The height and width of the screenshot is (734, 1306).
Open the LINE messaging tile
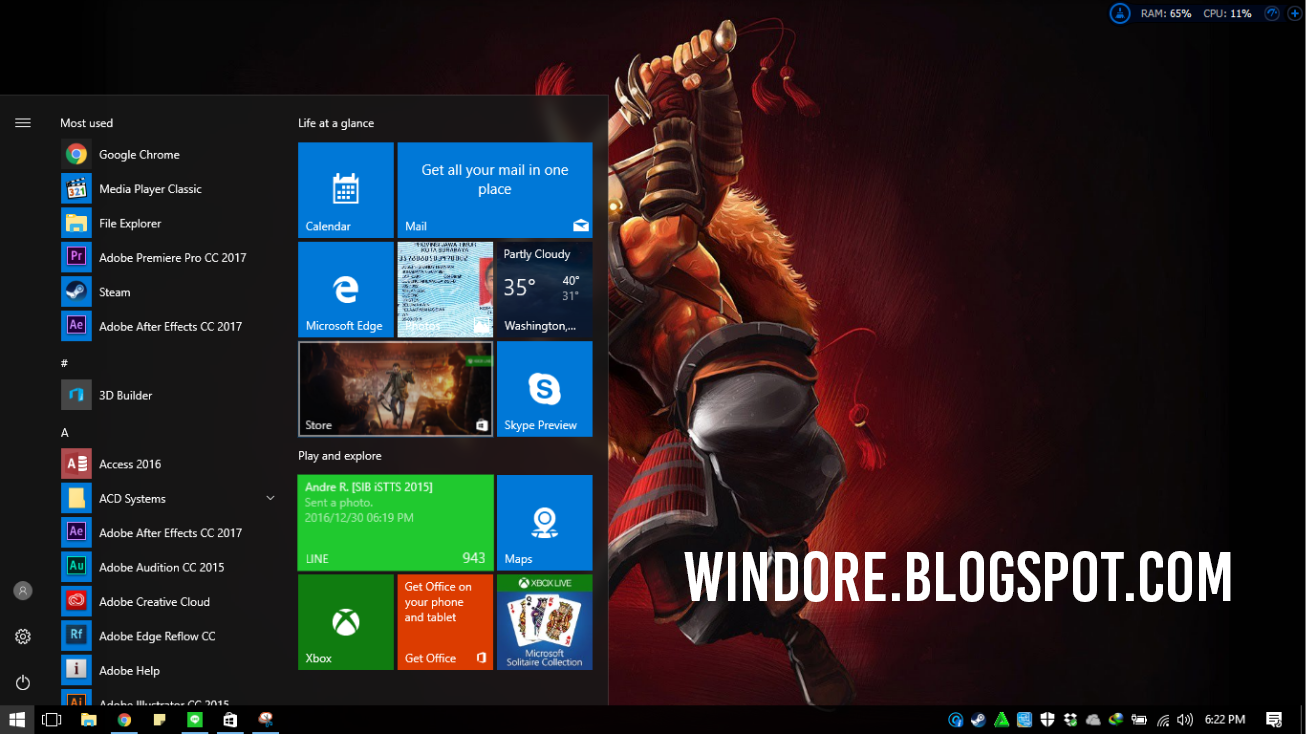(x=396, y=523)
